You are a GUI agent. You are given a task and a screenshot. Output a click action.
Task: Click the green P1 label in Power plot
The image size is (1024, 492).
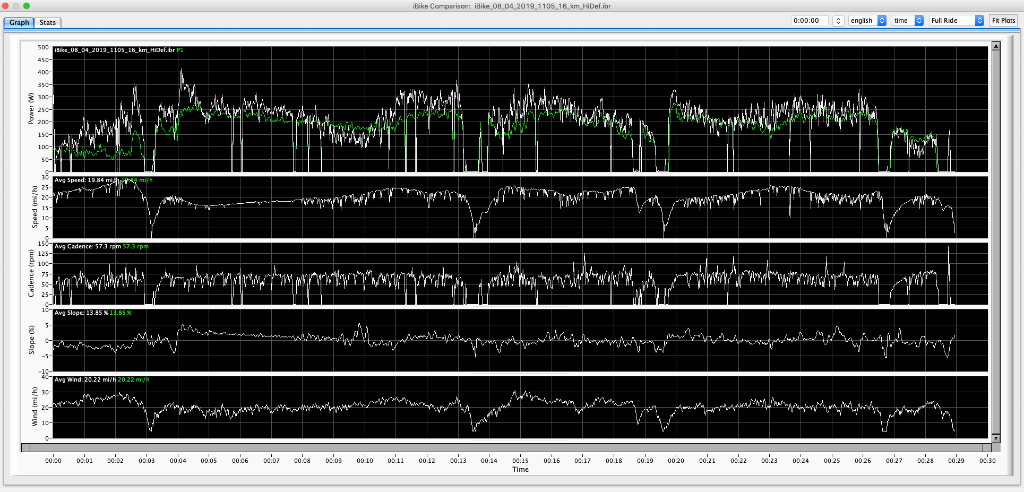179,50
